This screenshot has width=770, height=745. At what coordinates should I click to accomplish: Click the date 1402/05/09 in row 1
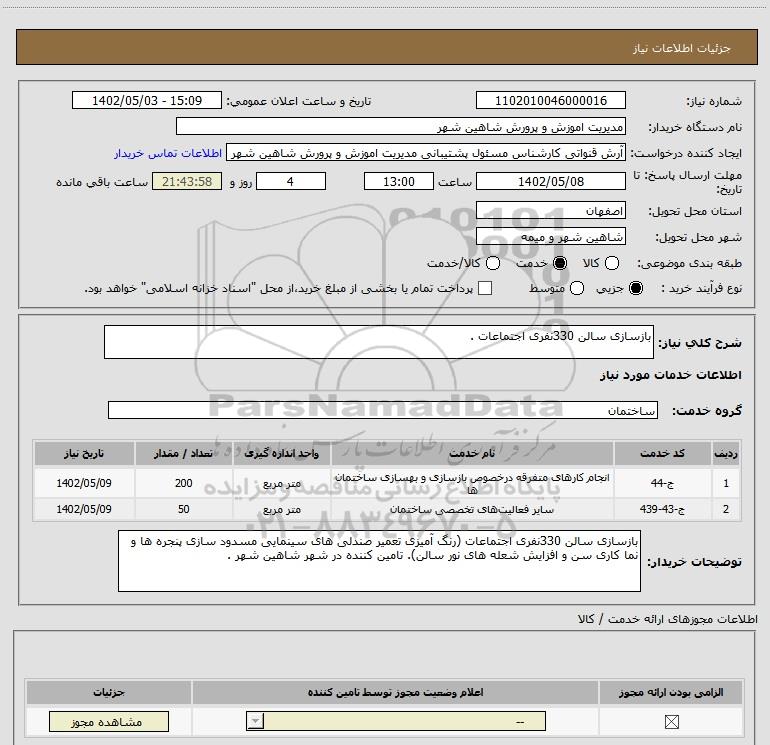[x=84, y=483]
